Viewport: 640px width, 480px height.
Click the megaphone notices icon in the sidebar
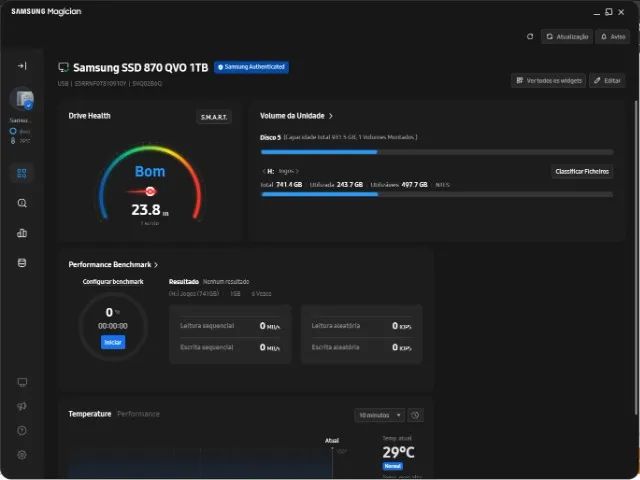(22, 406)
